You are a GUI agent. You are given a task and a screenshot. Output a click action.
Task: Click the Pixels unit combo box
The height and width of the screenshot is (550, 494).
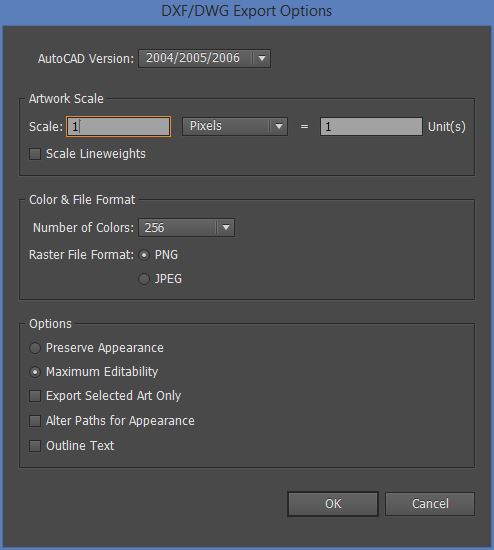235,126
